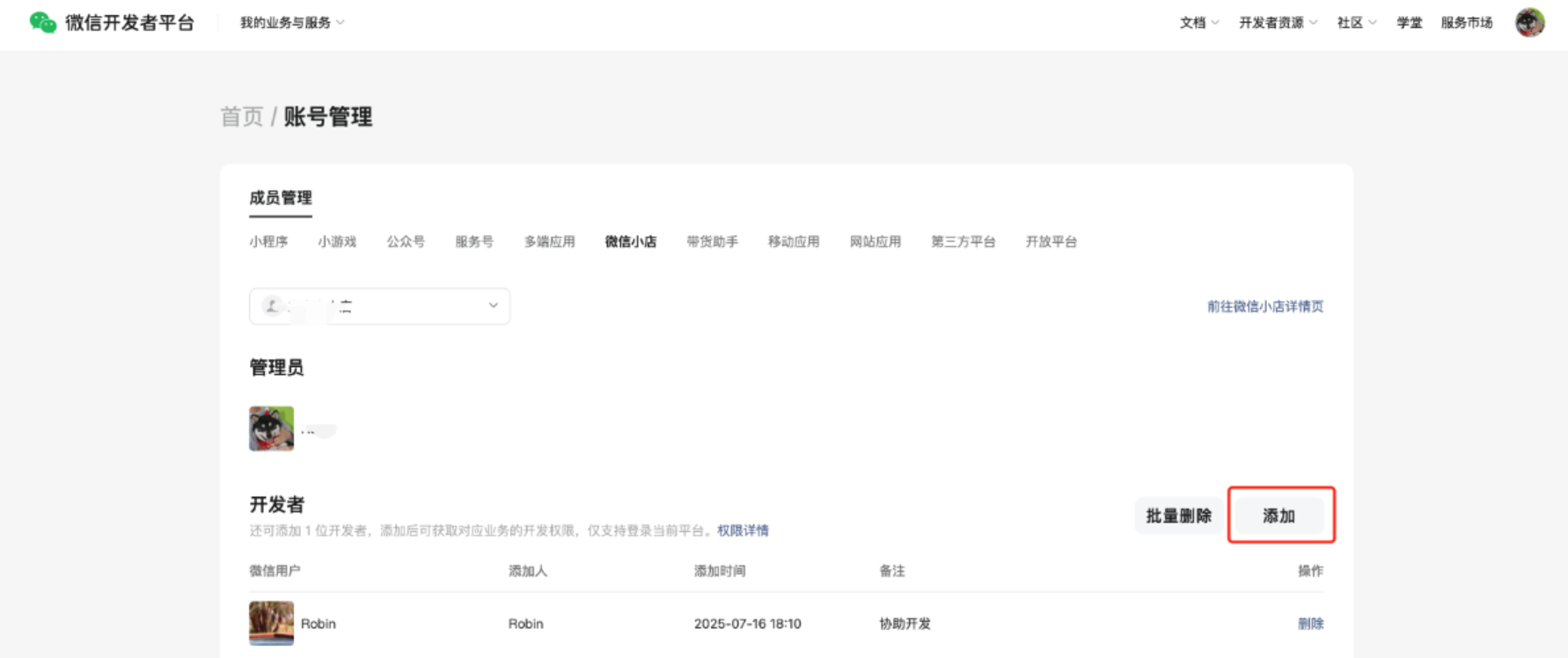Expand the 开发者资源 menu

pyautogui.click(x=1278, y=23)
